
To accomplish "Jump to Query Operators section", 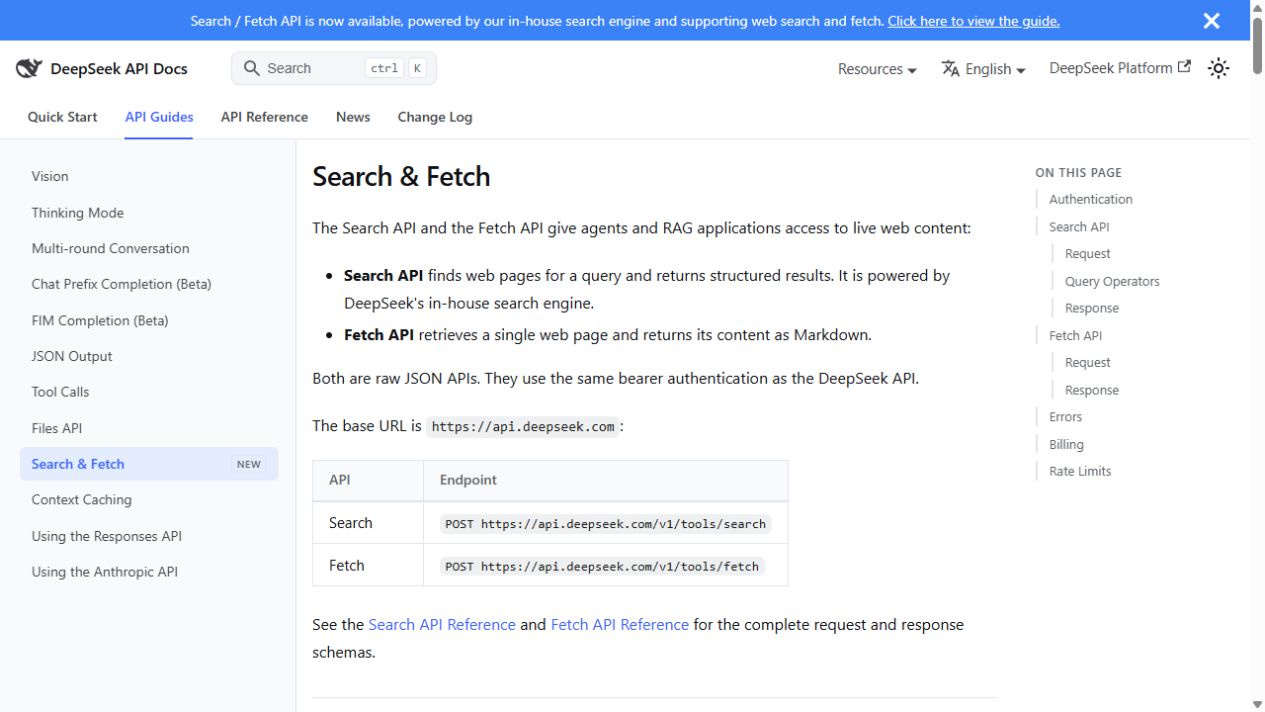I will [x=1112, y=281].
